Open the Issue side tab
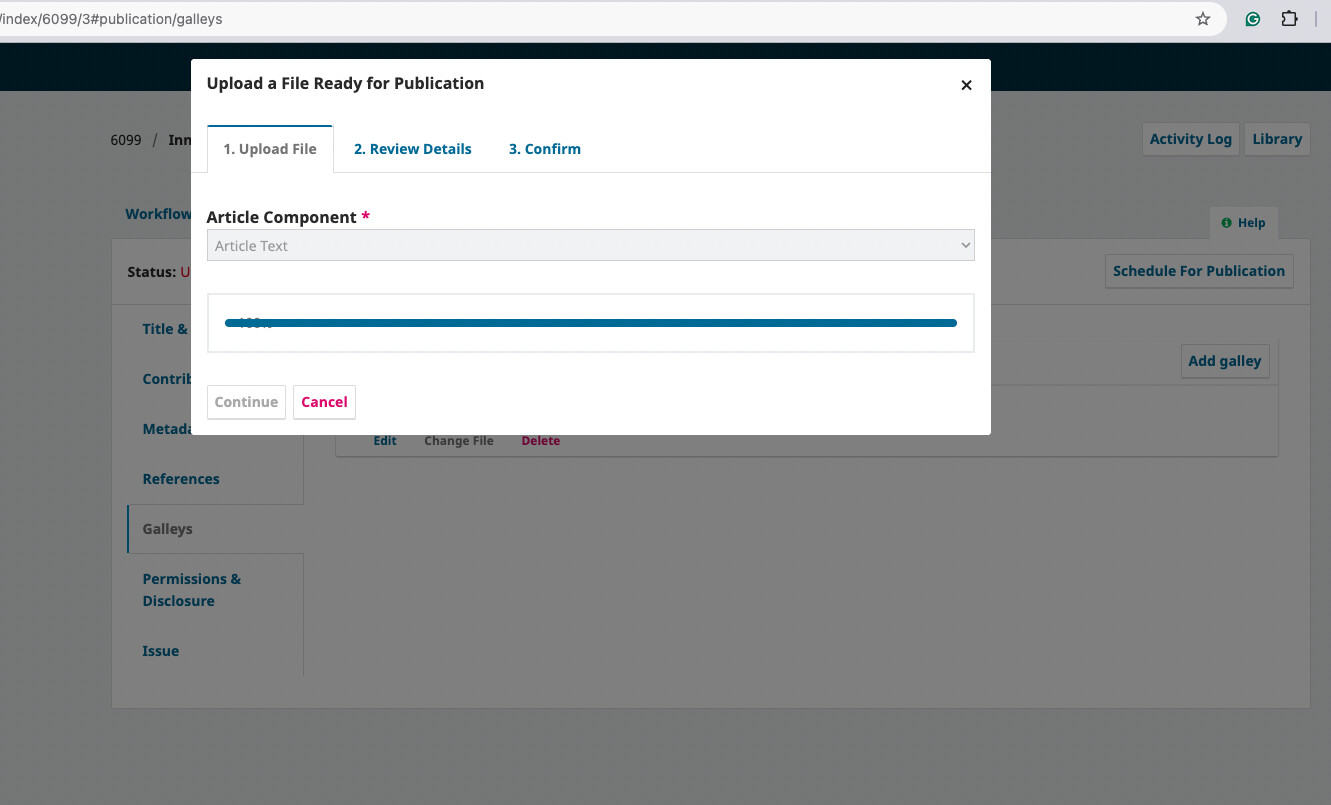The width and height of the screenshot is (1331, 805). click(x=160, y=651)
